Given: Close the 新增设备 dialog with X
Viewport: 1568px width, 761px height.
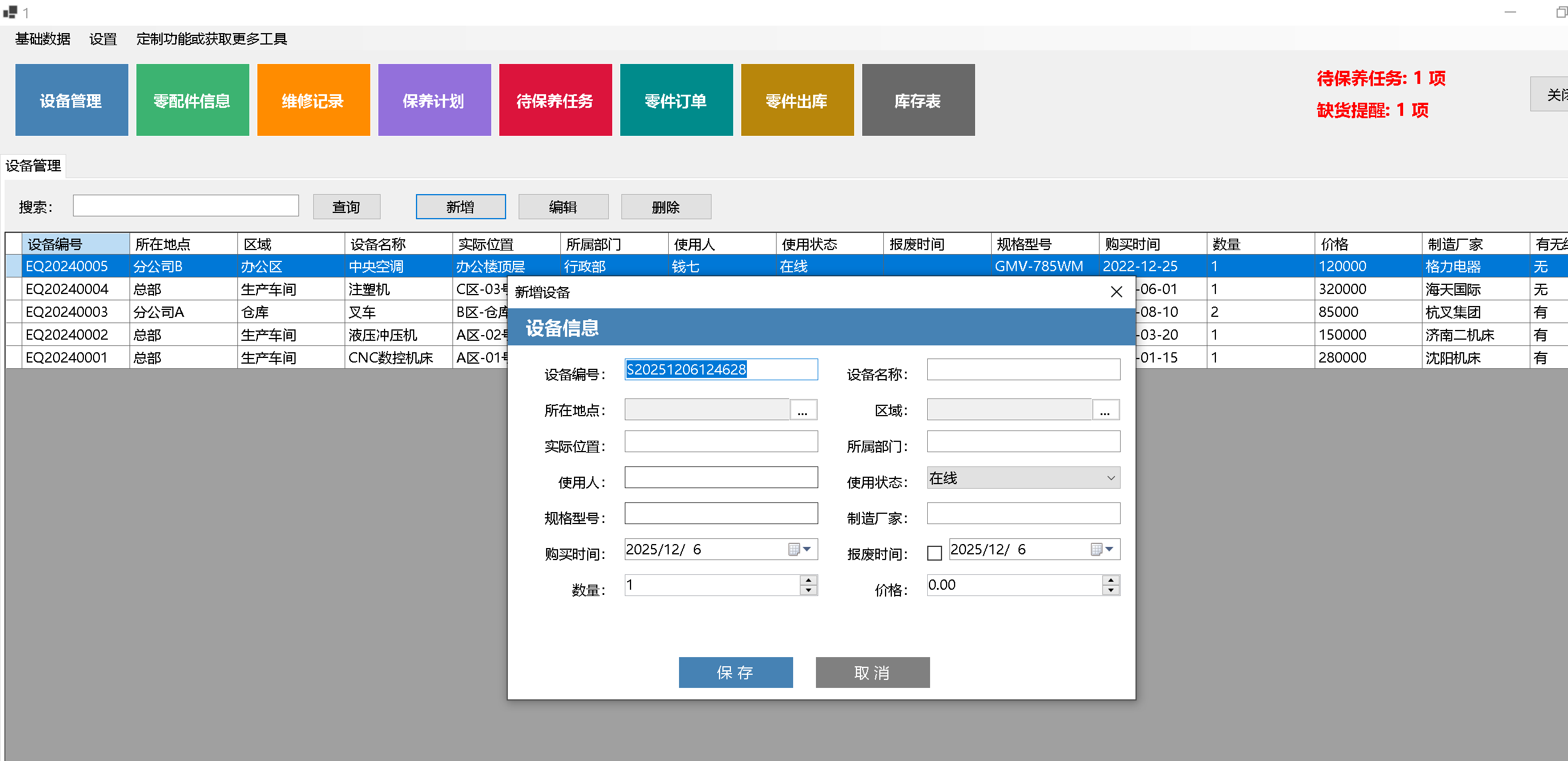Looking at the screenshot, I should point(1116,292).
